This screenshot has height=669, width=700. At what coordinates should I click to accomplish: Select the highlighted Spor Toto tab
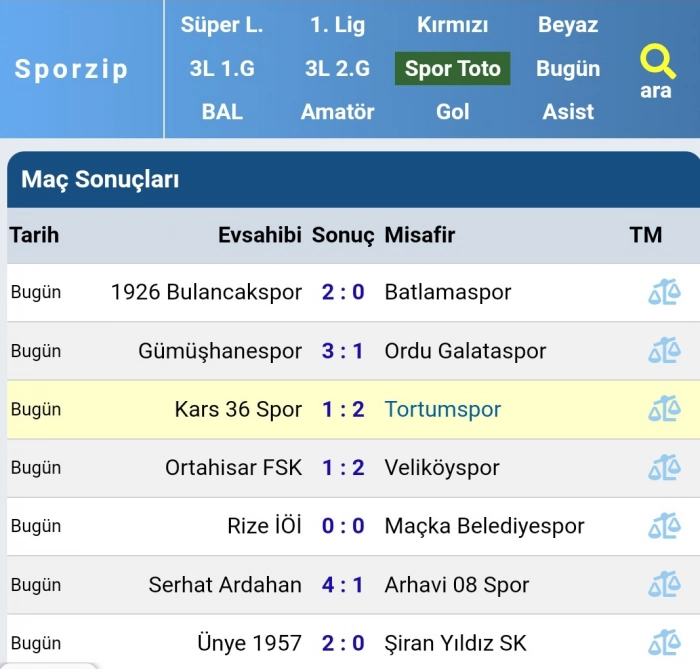453,69
